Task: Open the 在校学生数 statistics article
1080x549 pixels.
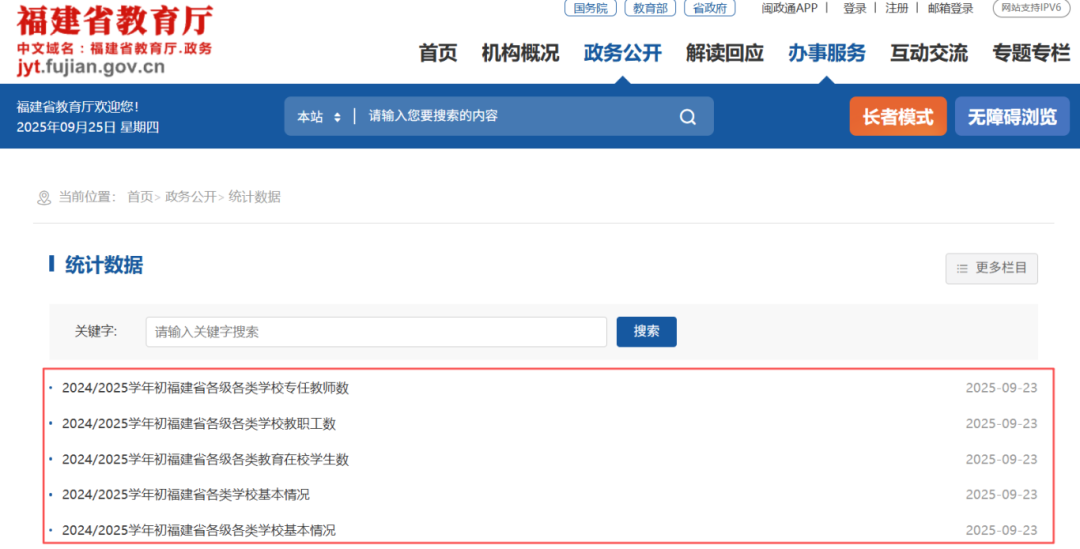Action: pos(205,459)
